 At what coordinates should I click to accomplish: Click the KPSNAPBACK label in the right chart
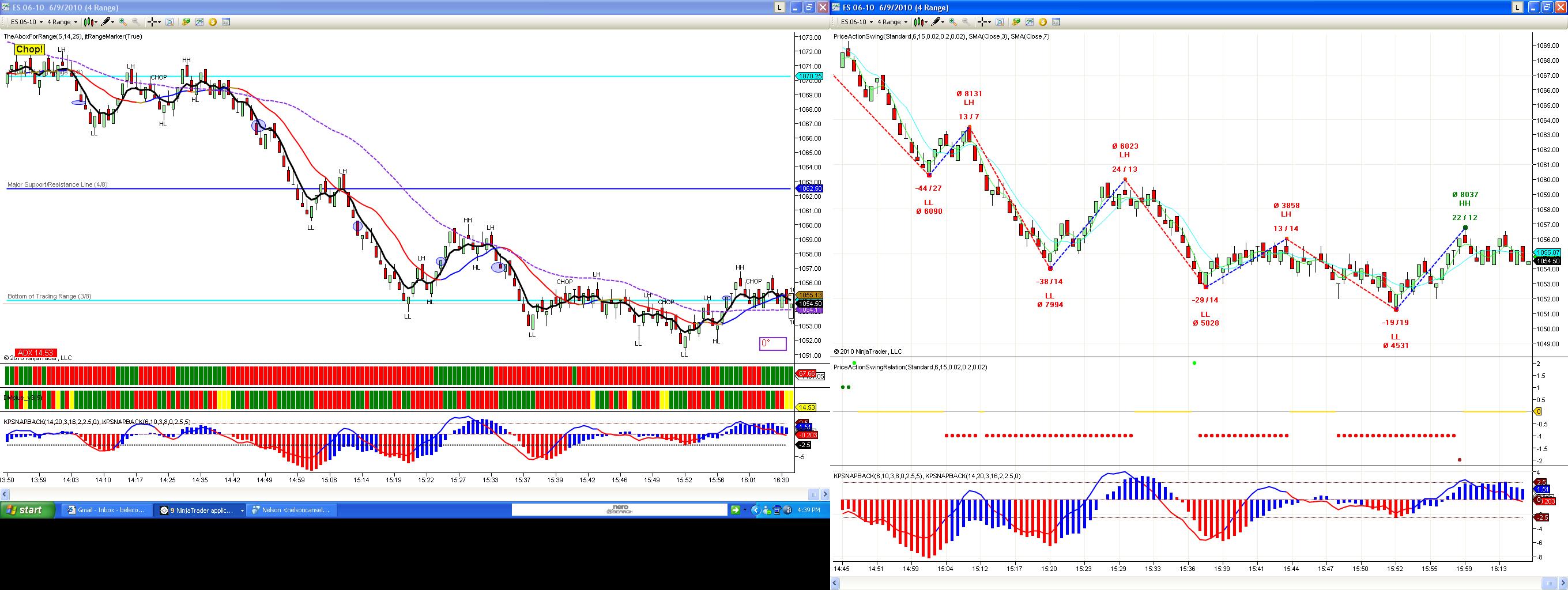928,476
